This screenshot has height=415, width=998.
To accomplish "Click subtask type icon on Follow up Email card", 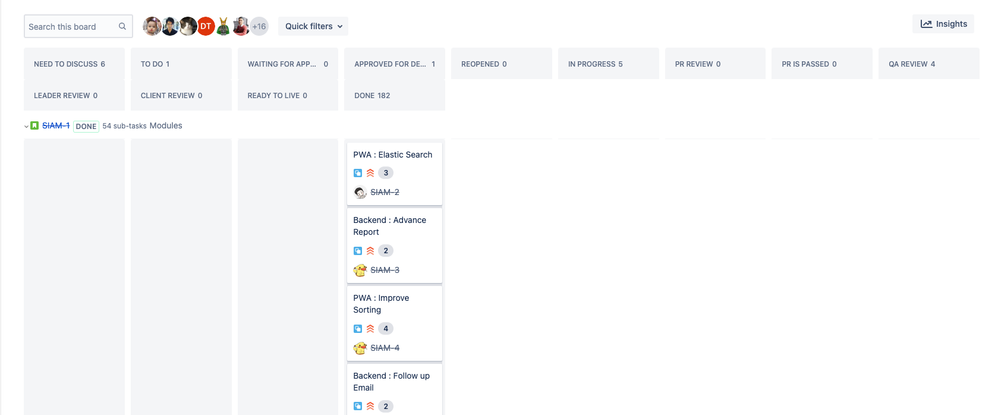I will (358, 406).
